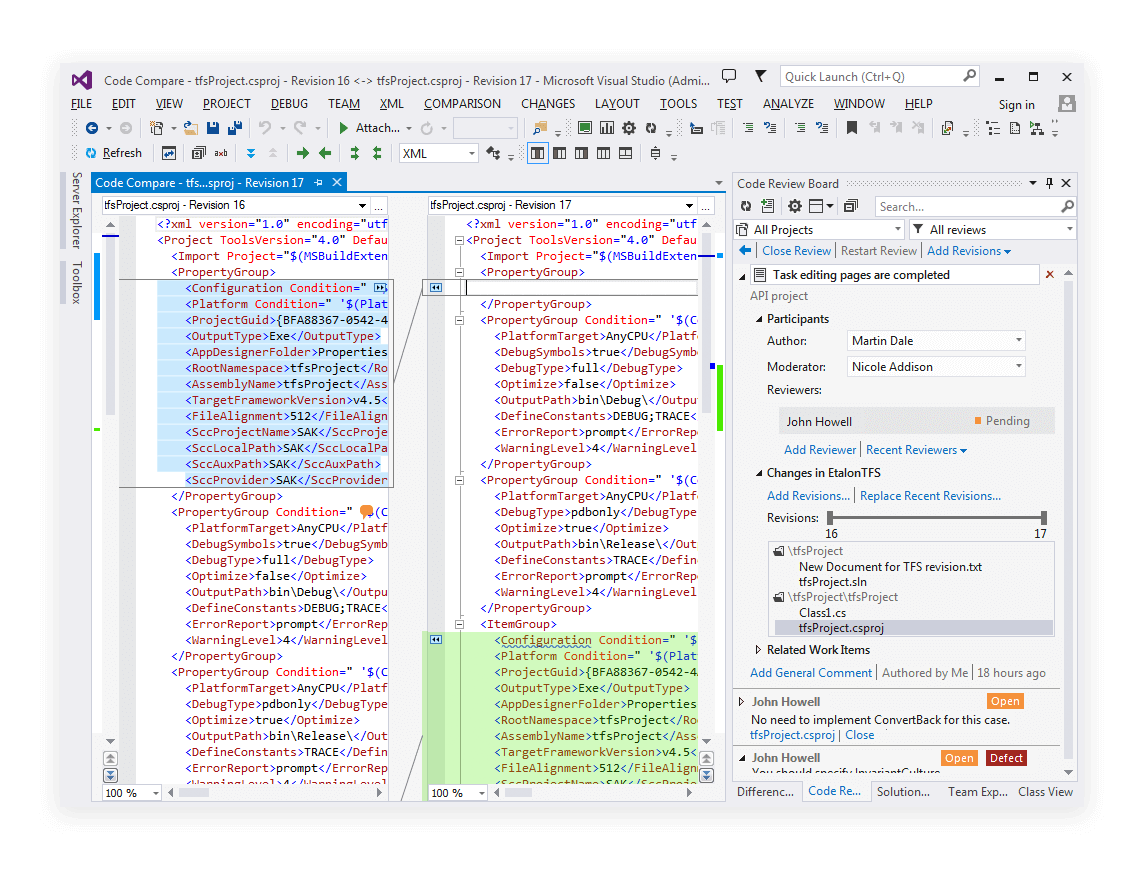This screenshot has width=1143, height=883.
Task: Open the Author Martin Dale dropdown
Action: 936,341
